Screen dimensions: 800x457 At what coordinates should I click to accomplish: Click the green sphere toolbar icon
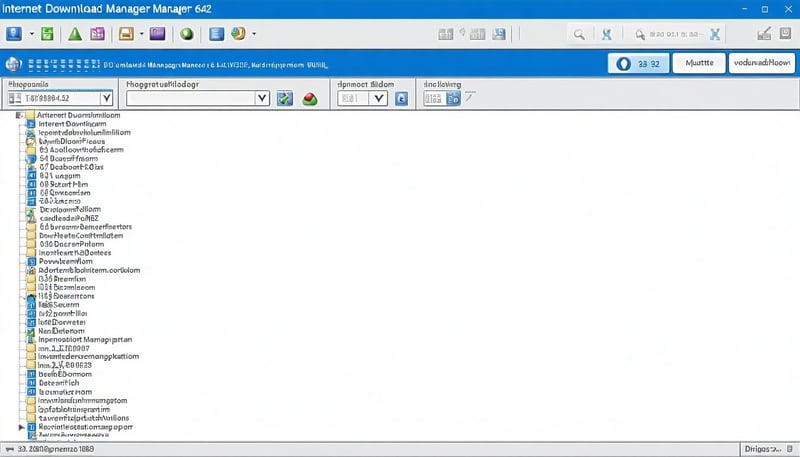click(x=187, y=34)
